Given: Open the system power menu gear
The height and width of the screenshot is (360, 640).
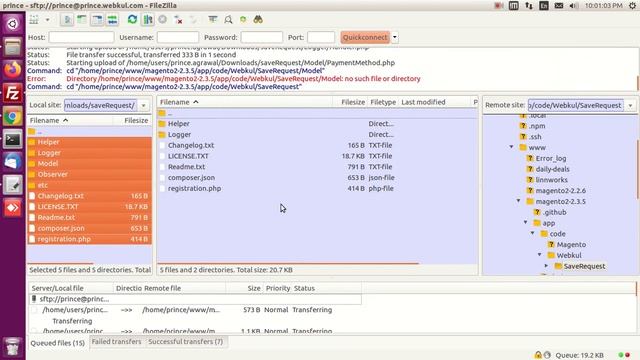Looking at the screenshot, I should click(x=632, y=6).
